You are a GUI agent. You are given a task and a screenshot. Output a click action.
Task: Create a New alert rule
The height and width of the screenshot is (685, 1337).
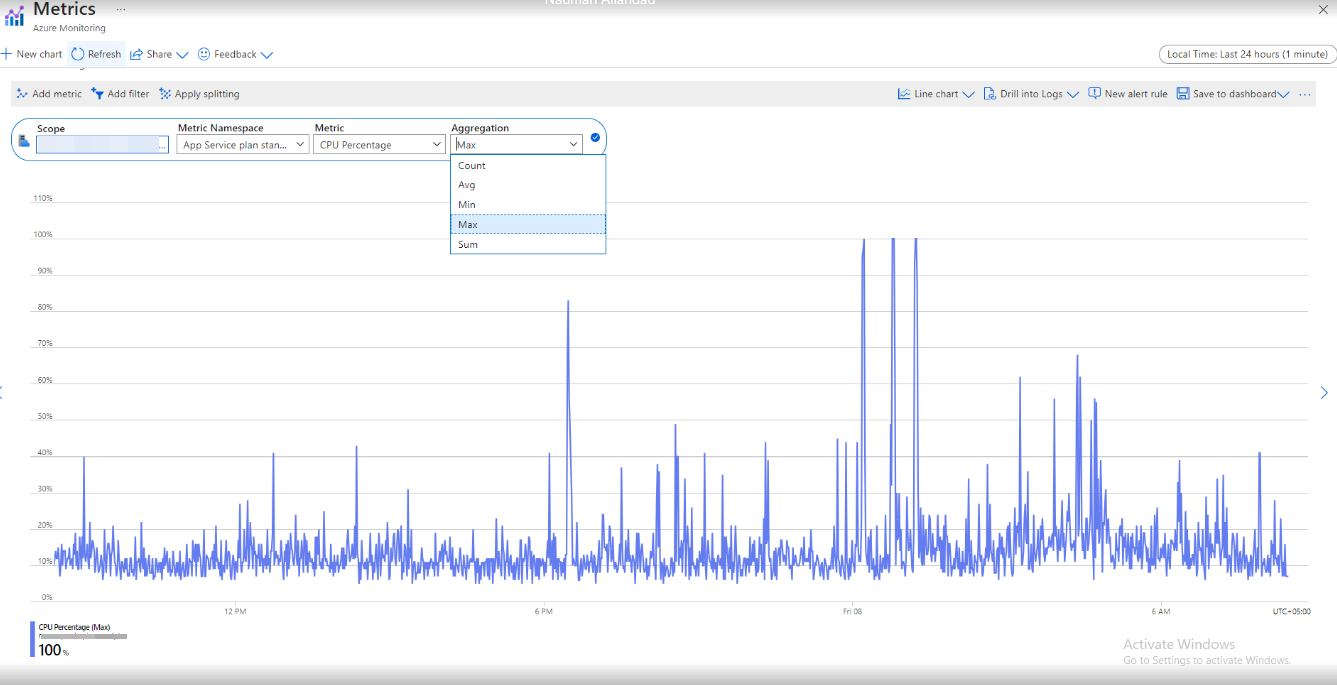point(1128,94)
